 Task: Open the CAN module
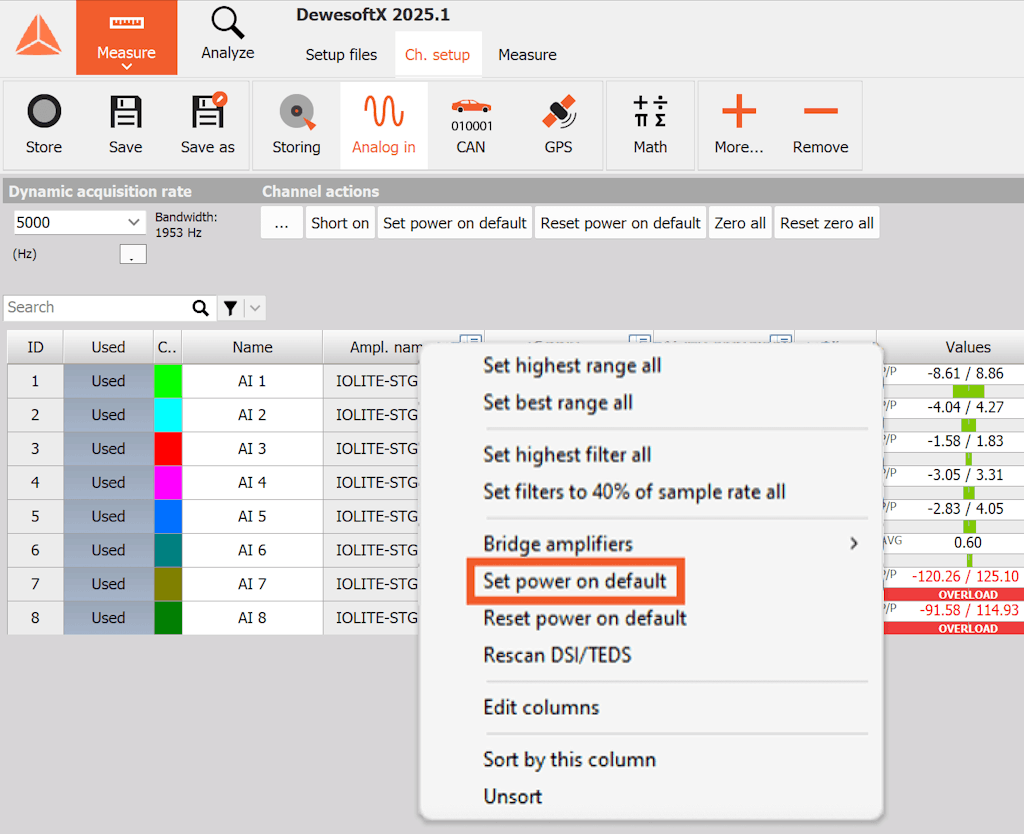tap(471, 125)
